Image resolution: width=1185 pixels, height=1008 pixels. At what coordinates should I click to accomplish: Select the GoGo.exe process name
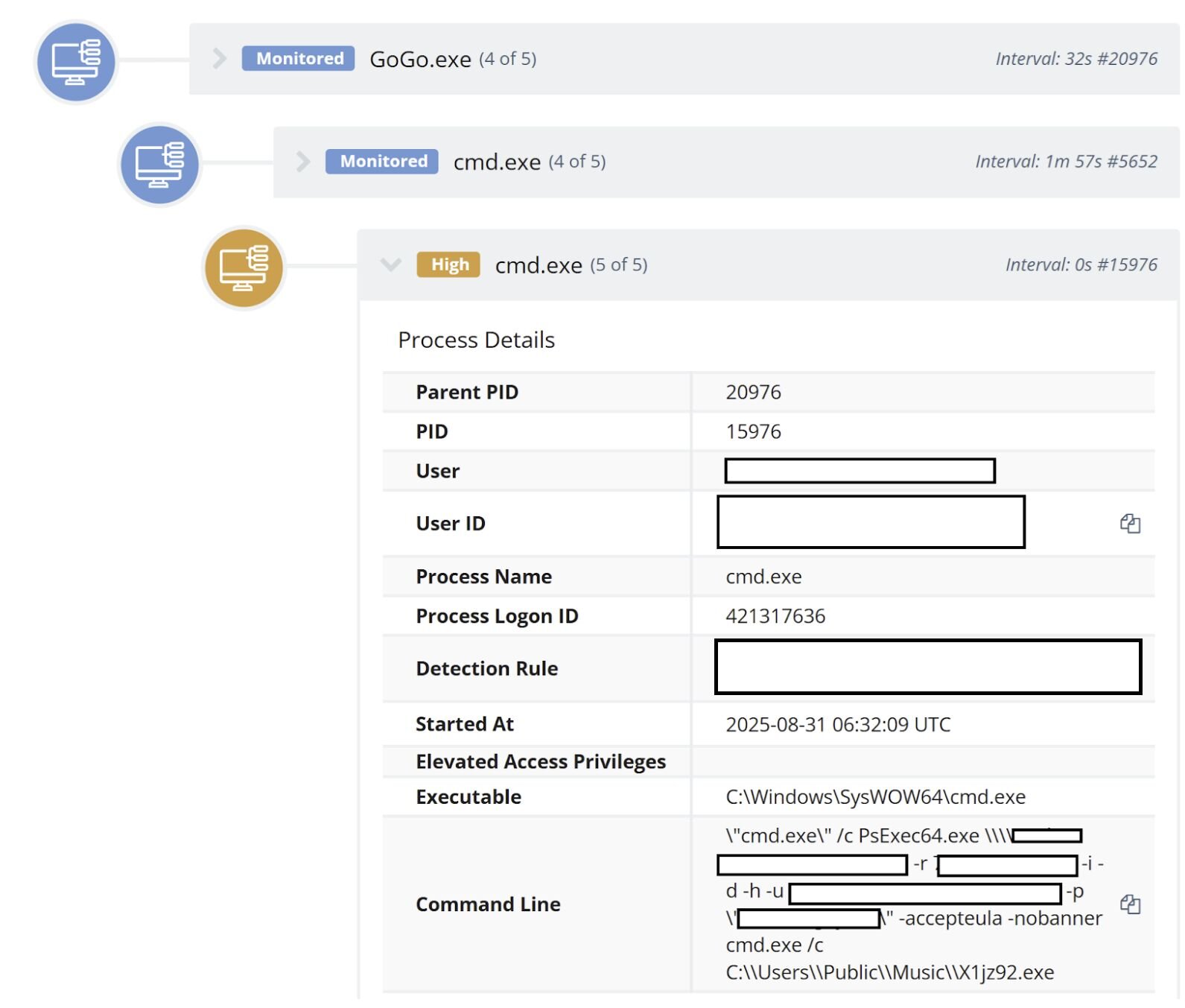420,59
